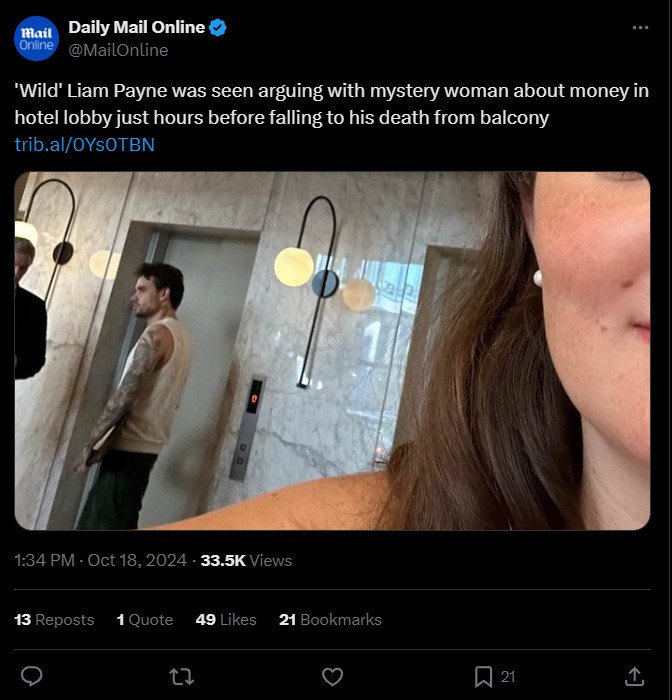
Task: Show the 49 Likes list
Action: [x=226, y=620]
